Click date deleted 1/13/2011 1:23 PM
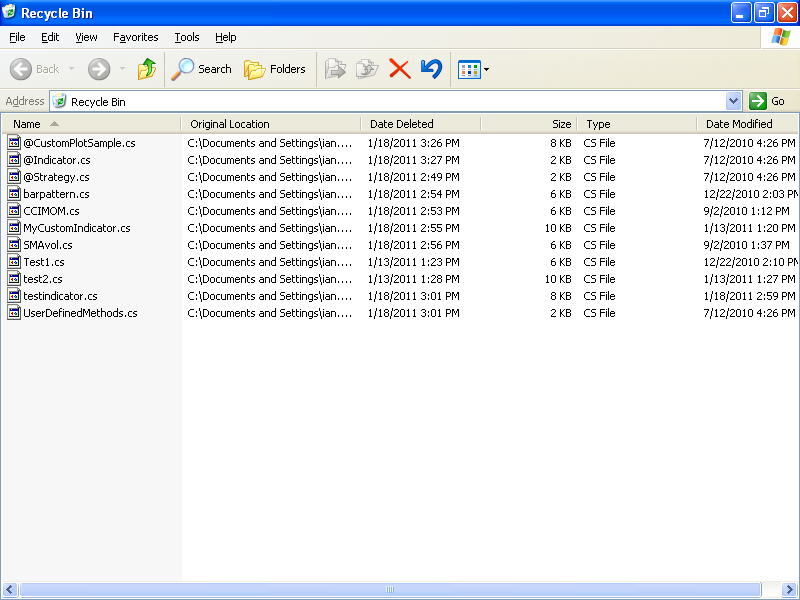800x600 pixels. pos(413,262)
